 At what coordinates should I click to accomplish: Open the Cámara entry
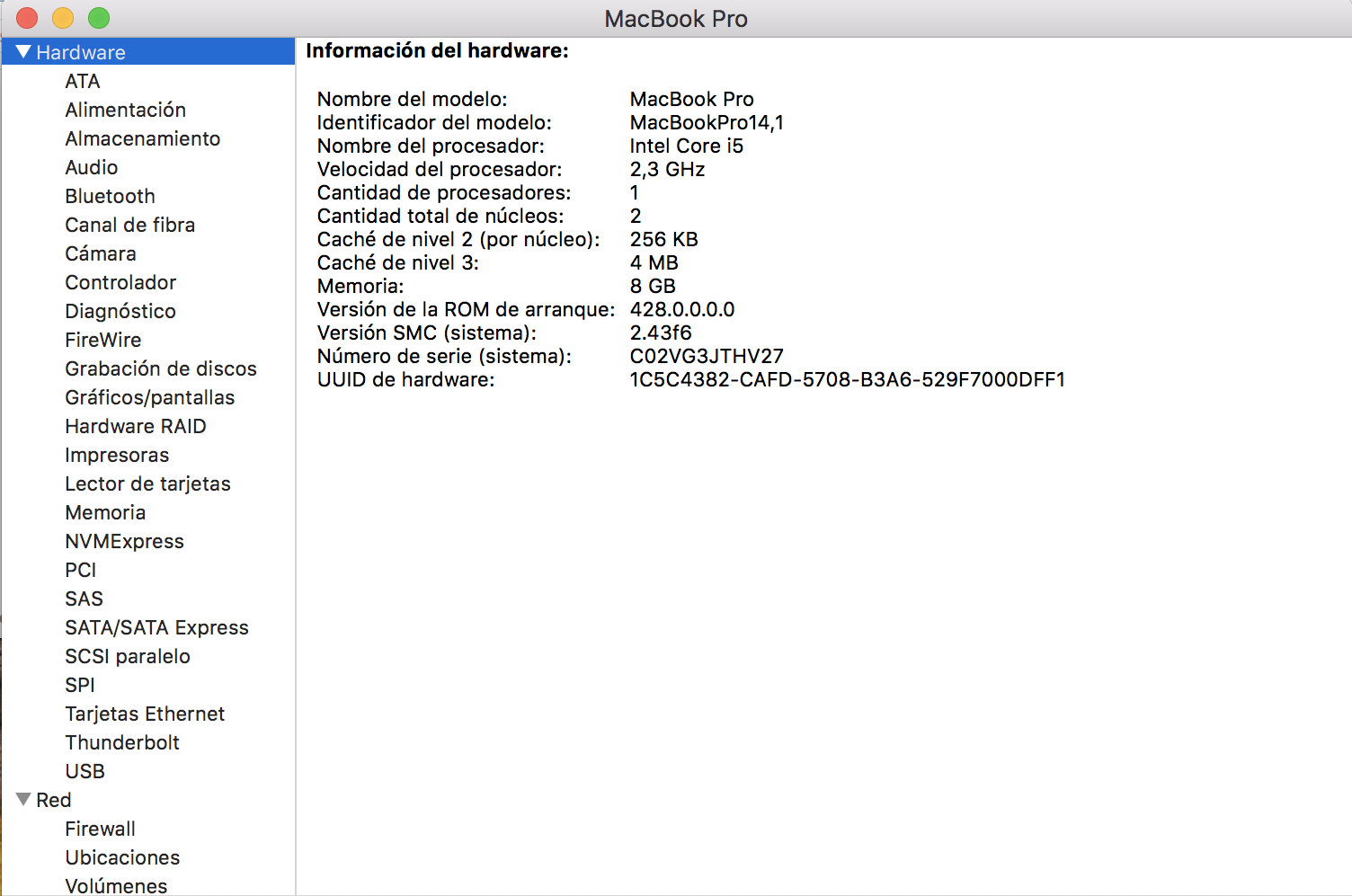pos(101,253)
